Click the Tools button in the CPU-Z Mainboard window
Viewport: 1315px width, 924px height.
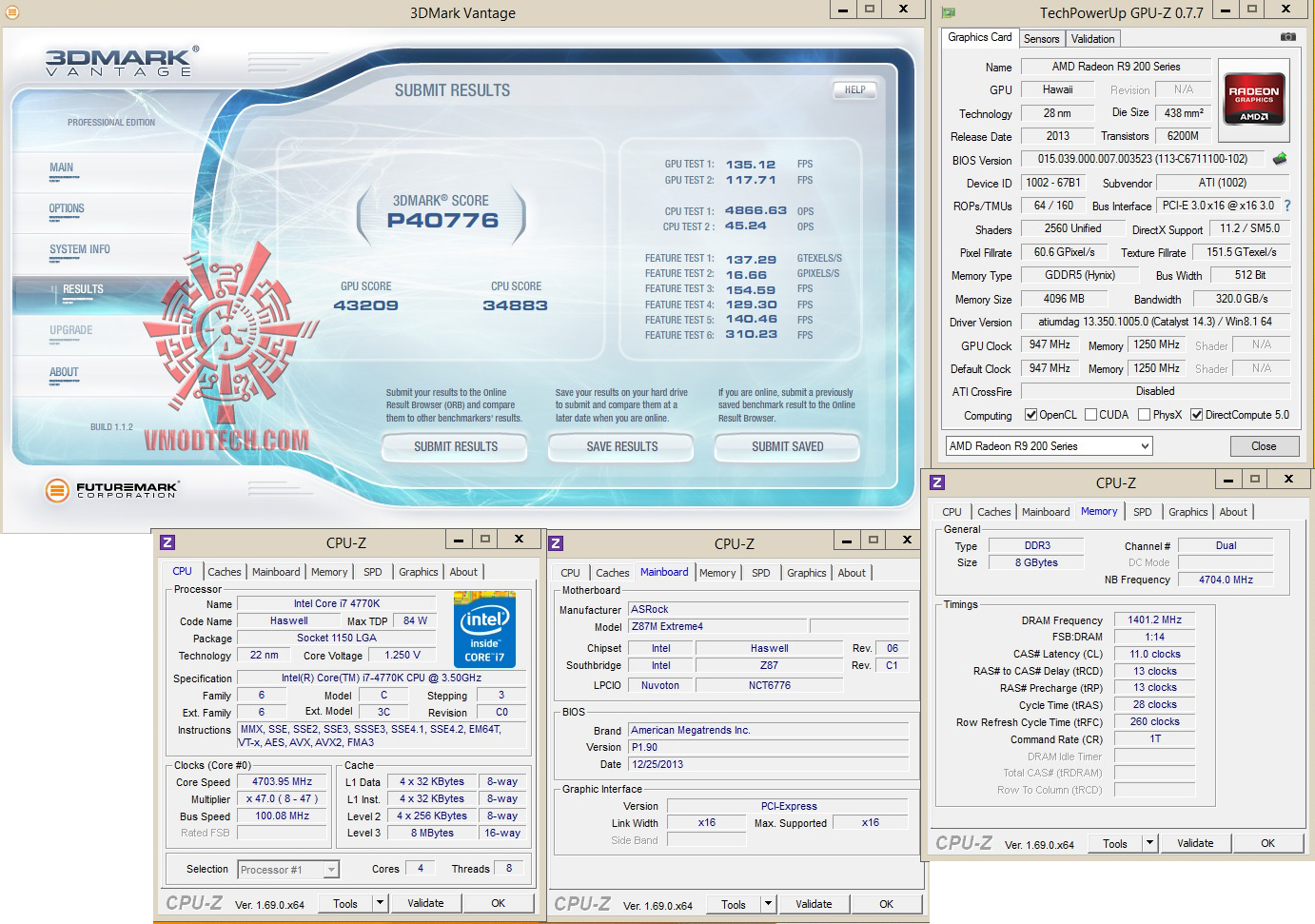tap(734, 904)
